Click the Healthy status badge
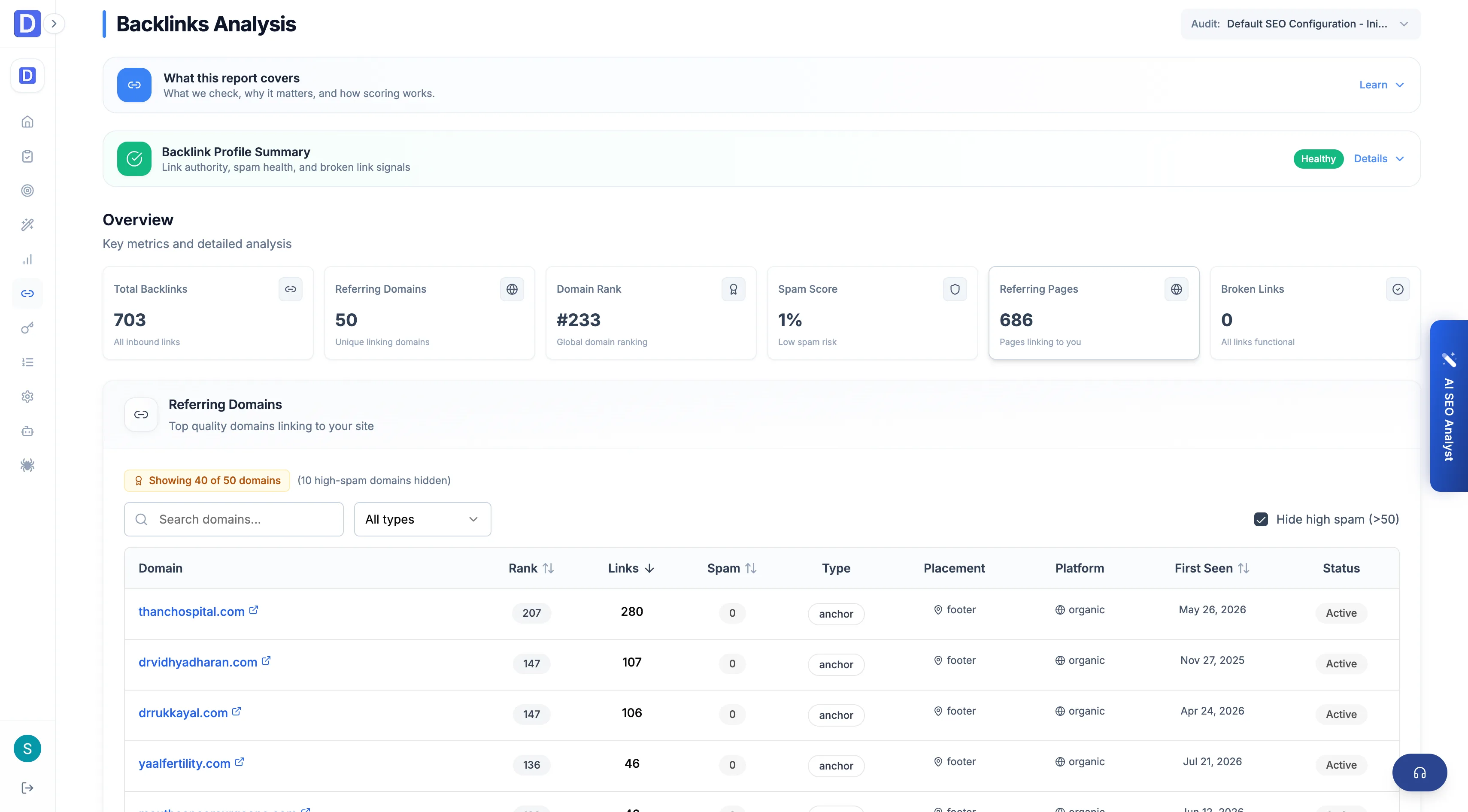This screenshot has width=1468, height=812. click(1318, 158)
